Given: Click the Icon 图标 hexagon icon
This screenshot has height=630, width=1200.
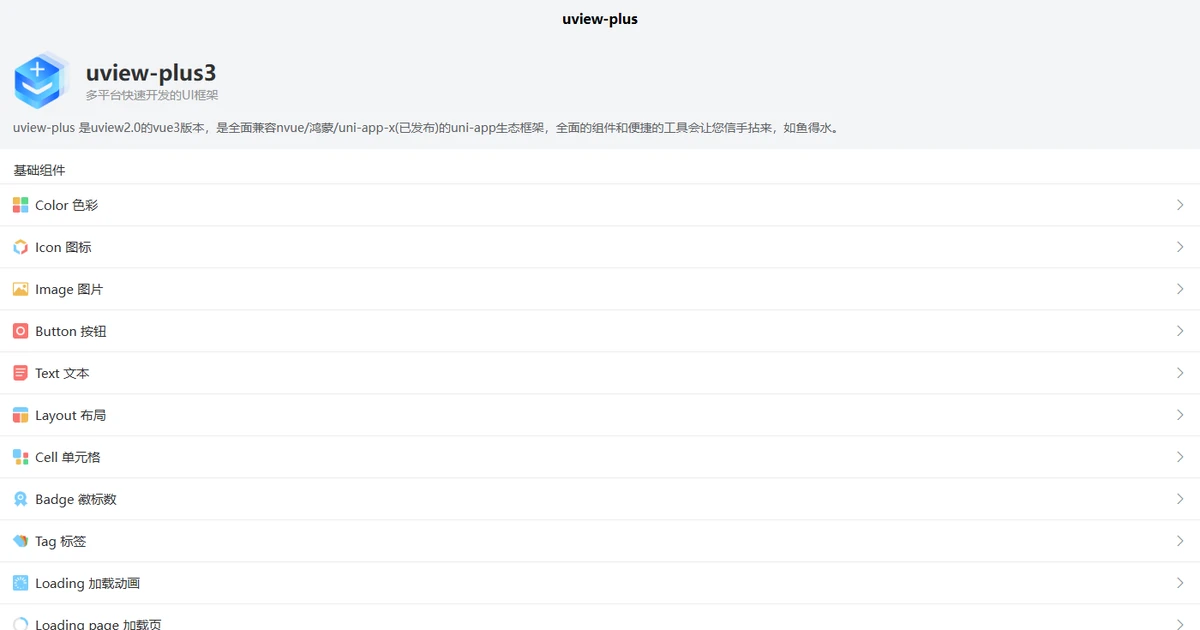Looking at the screenshot, I should (20, 247).
